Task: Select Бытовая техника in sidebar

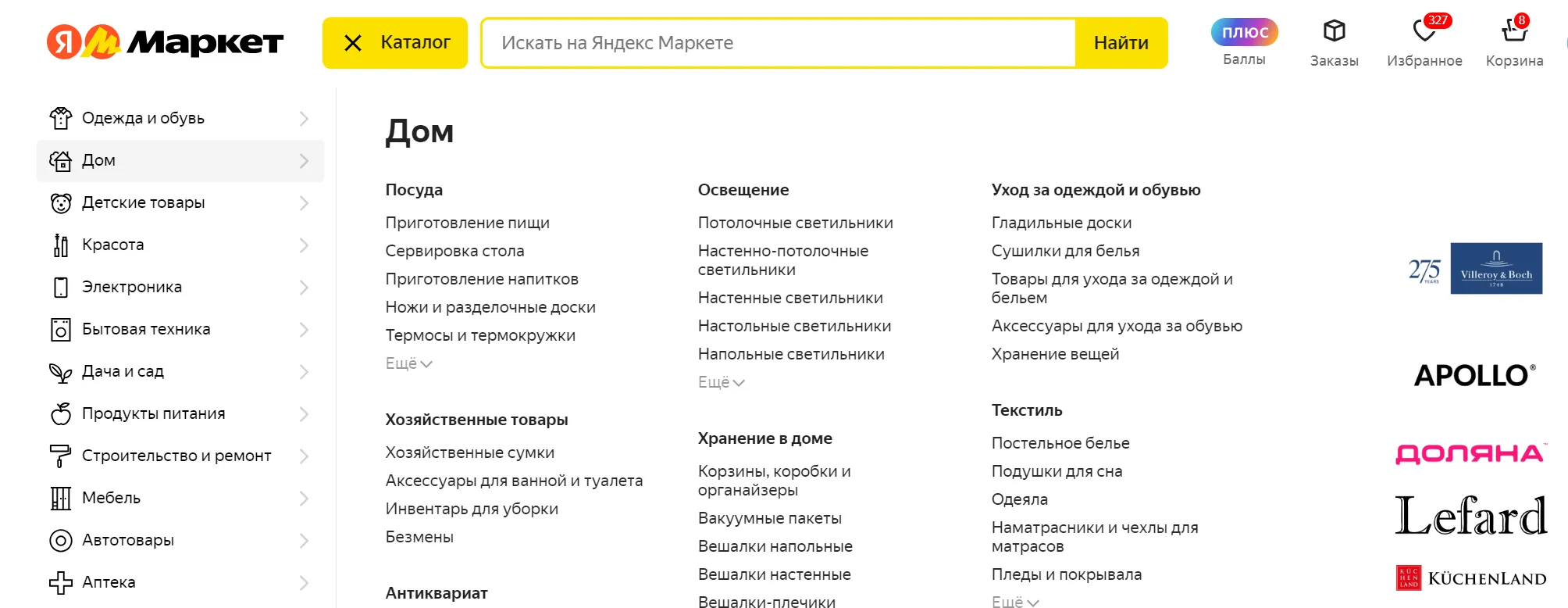Action: point(146,329)
